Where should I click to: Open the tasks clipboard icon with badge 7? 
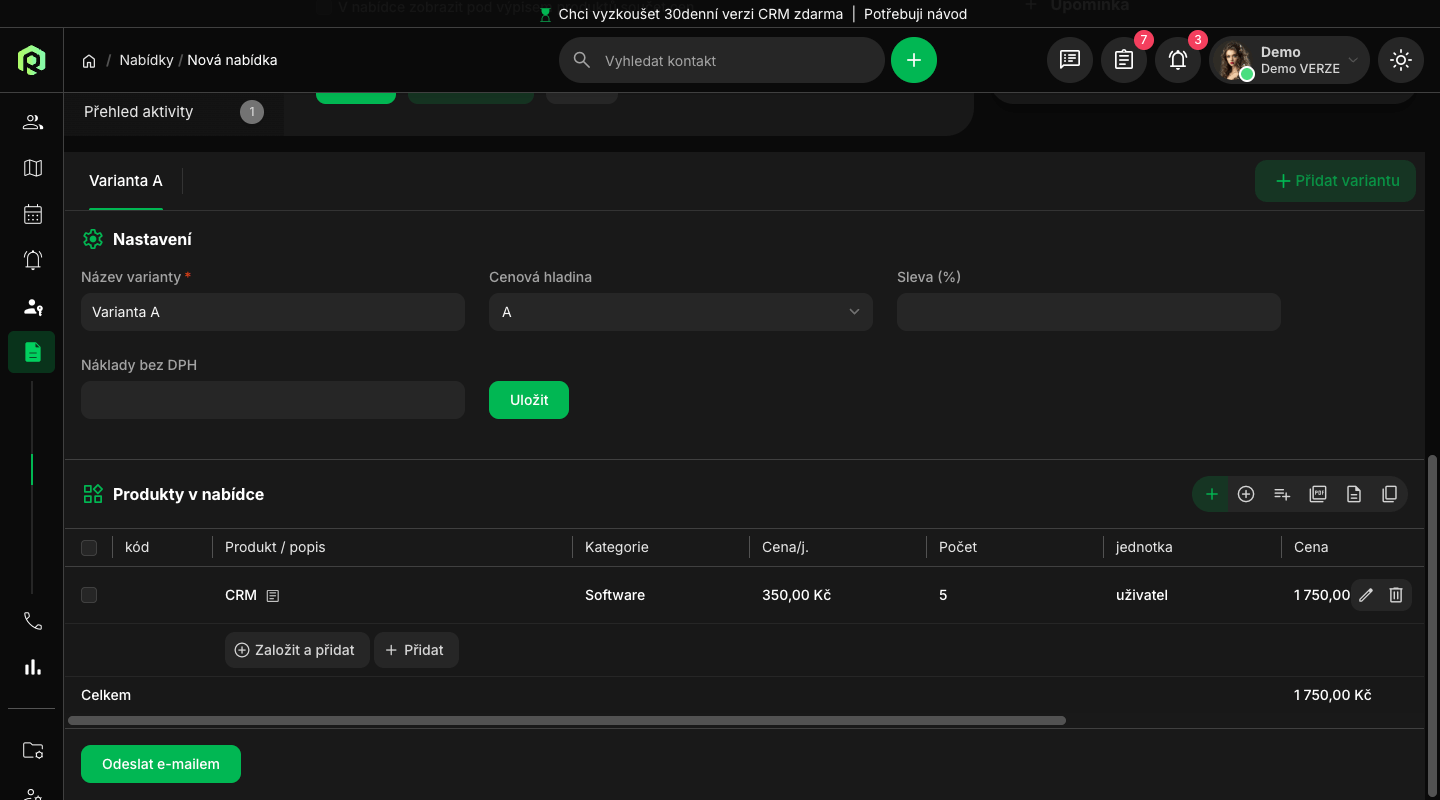point(1124,60)
